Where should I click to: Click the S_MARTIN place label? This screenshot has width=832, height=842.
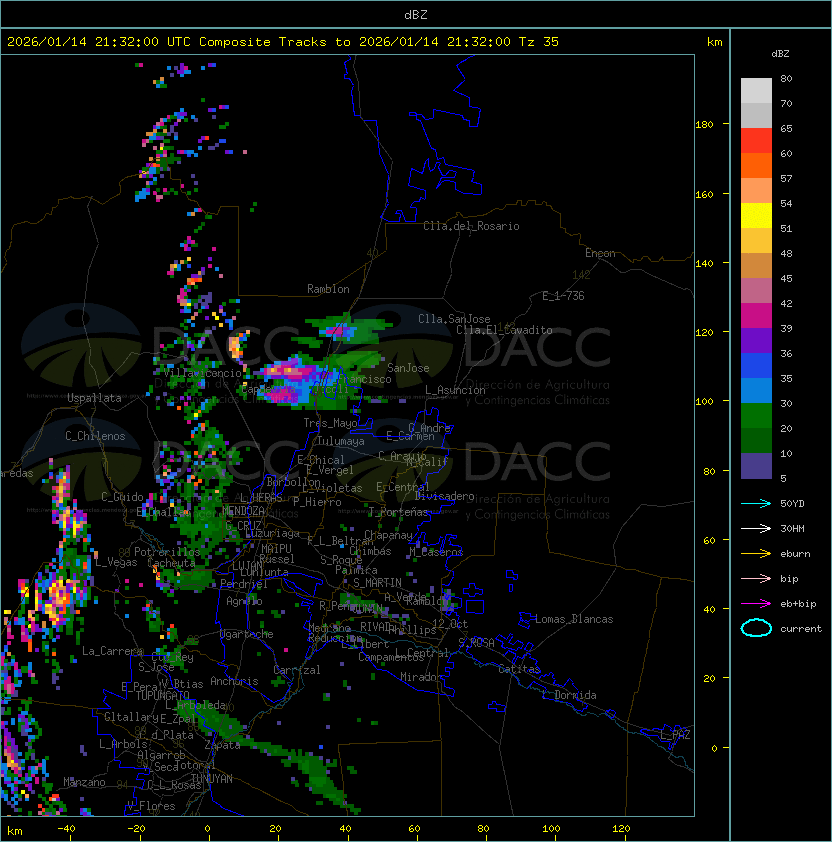[x=377, y=583]
